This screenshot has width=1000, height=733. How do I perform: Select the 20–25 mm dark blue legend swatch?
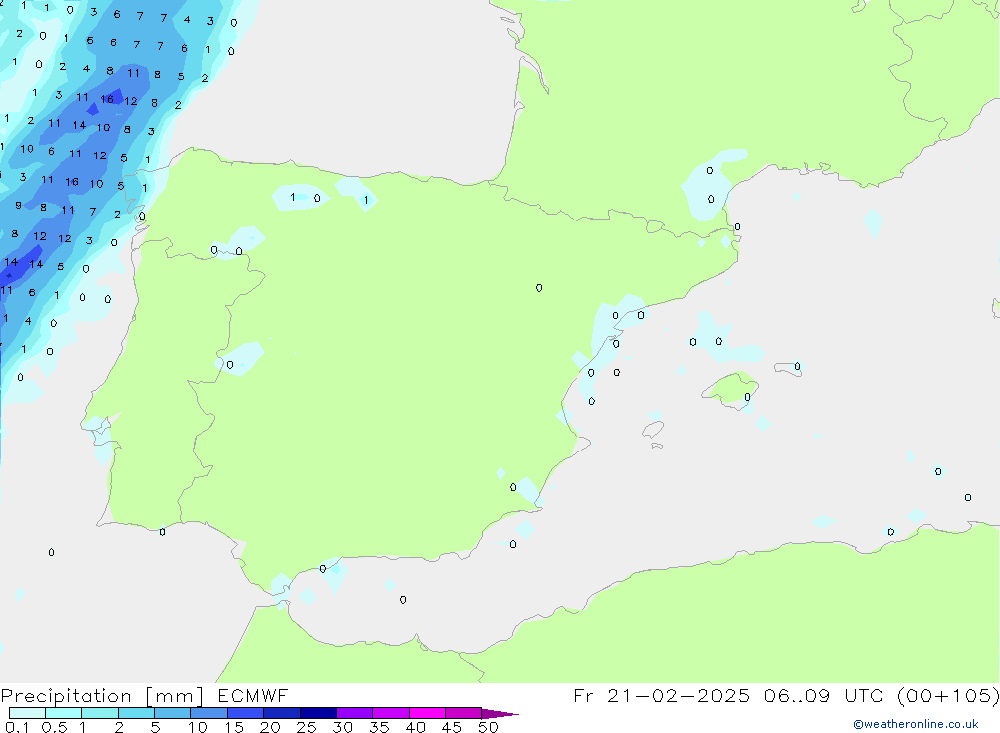(281, 713)
